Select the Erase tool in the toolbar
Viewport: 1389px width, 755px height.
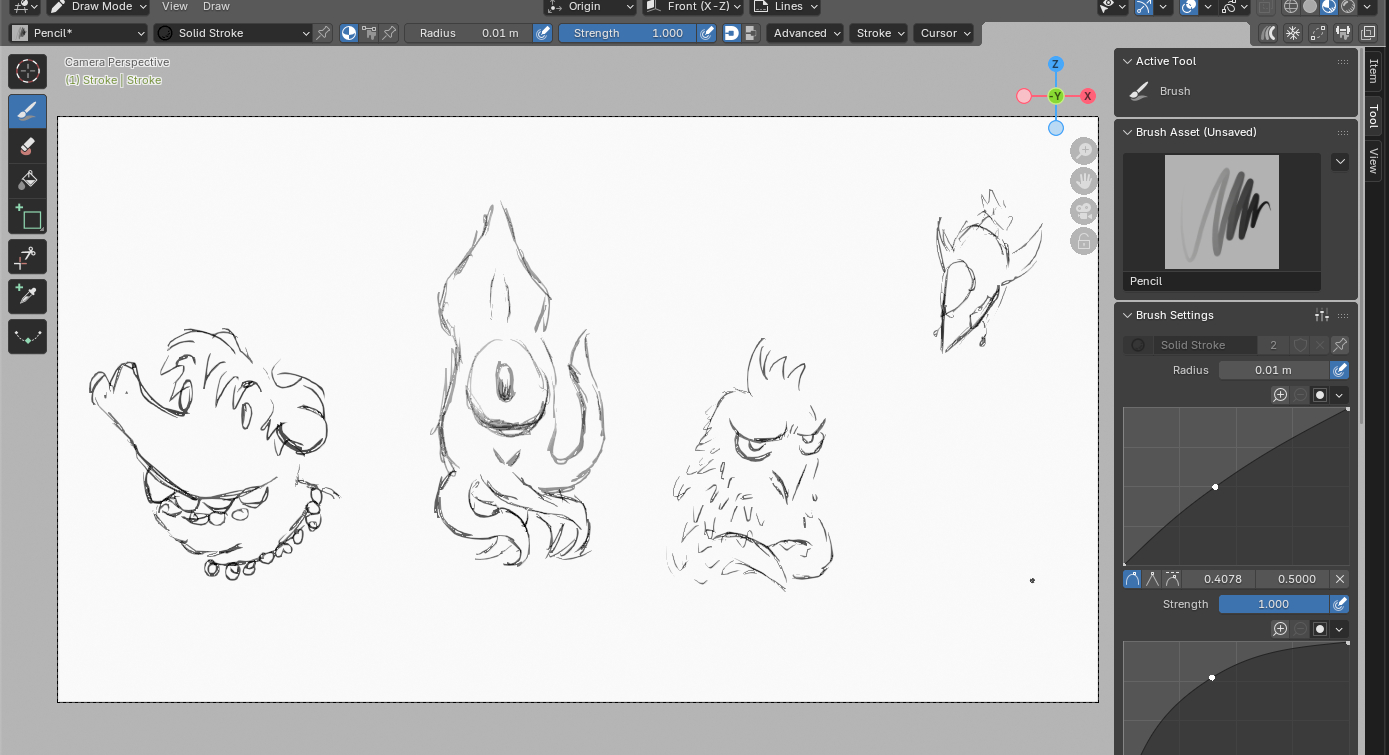pos(27,146)
